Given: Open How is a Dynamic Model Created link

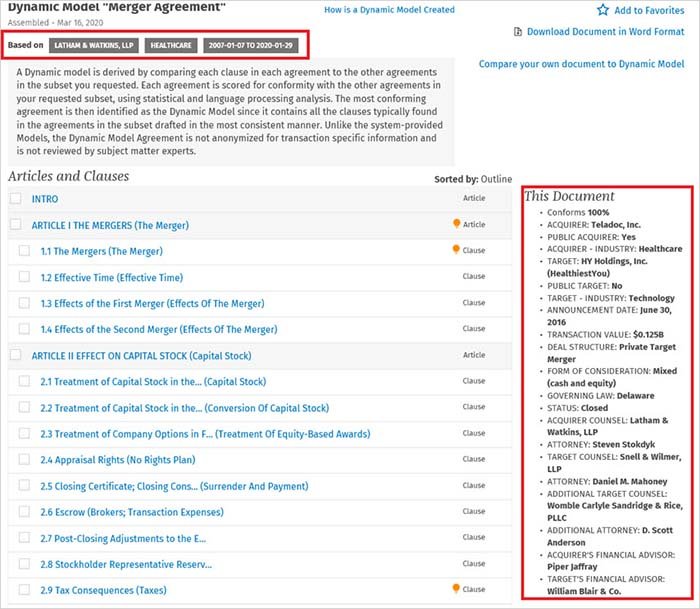Looking at the screenshot, I should pyautogui.click(x=389, y=10).
